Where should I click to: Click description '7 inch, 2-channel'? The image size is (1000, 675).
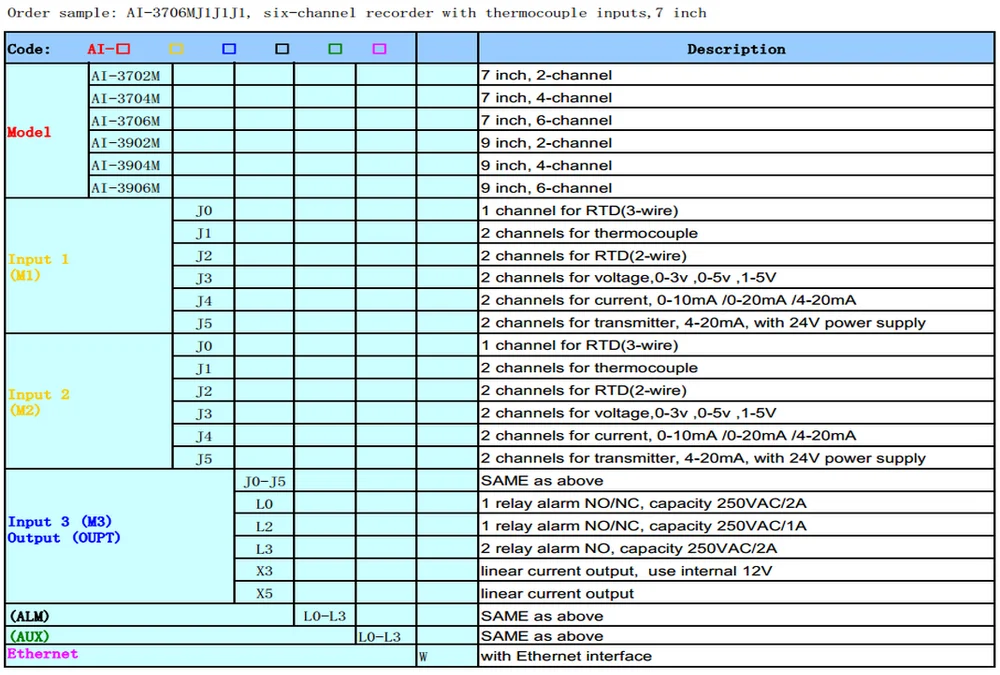click(x=547, y=75)
